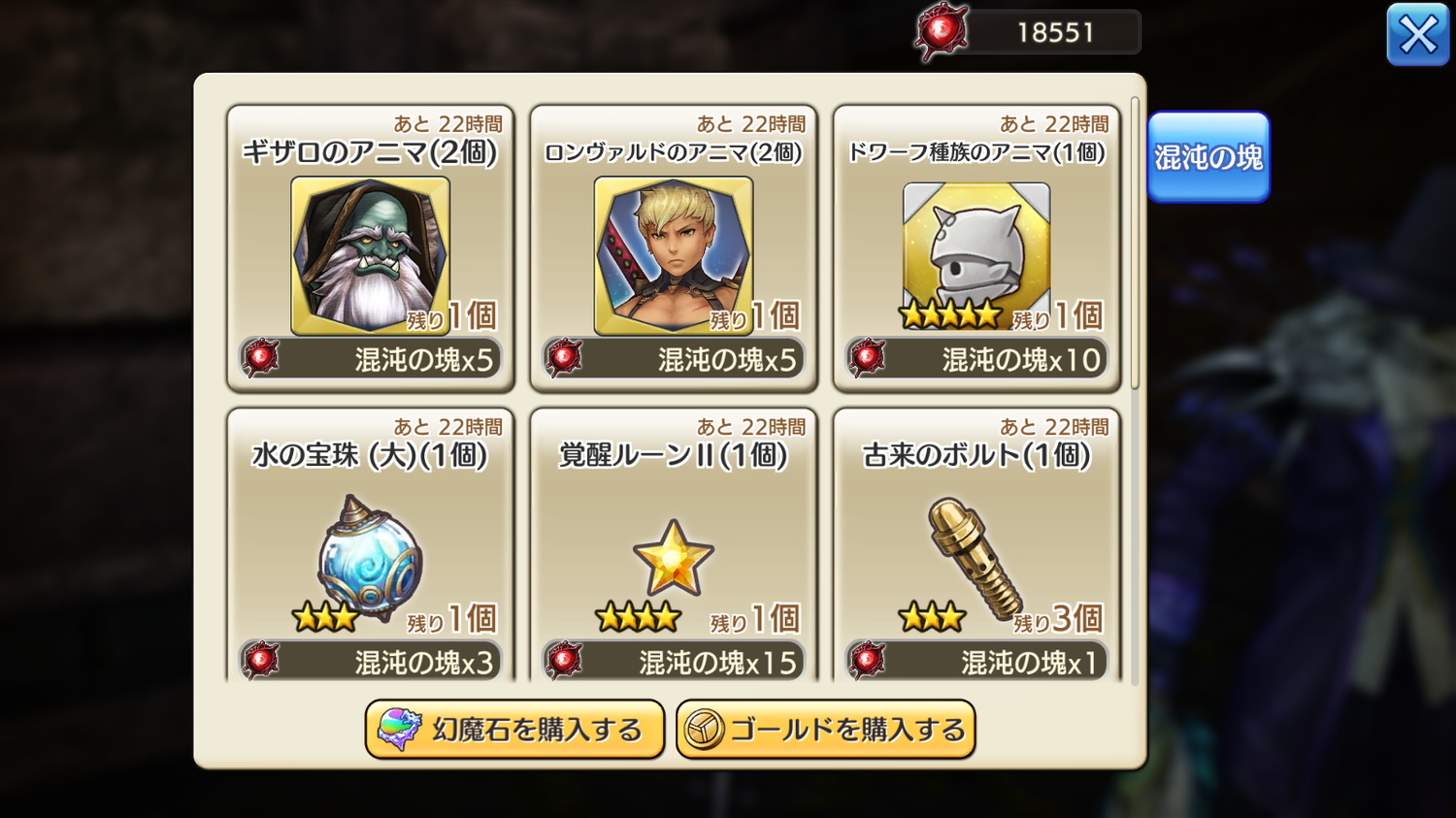The image size is (1456, 818).
Task: Buy ロンヴァルドのアニマ for 混沌の塊x5
Action: (673, 359)
